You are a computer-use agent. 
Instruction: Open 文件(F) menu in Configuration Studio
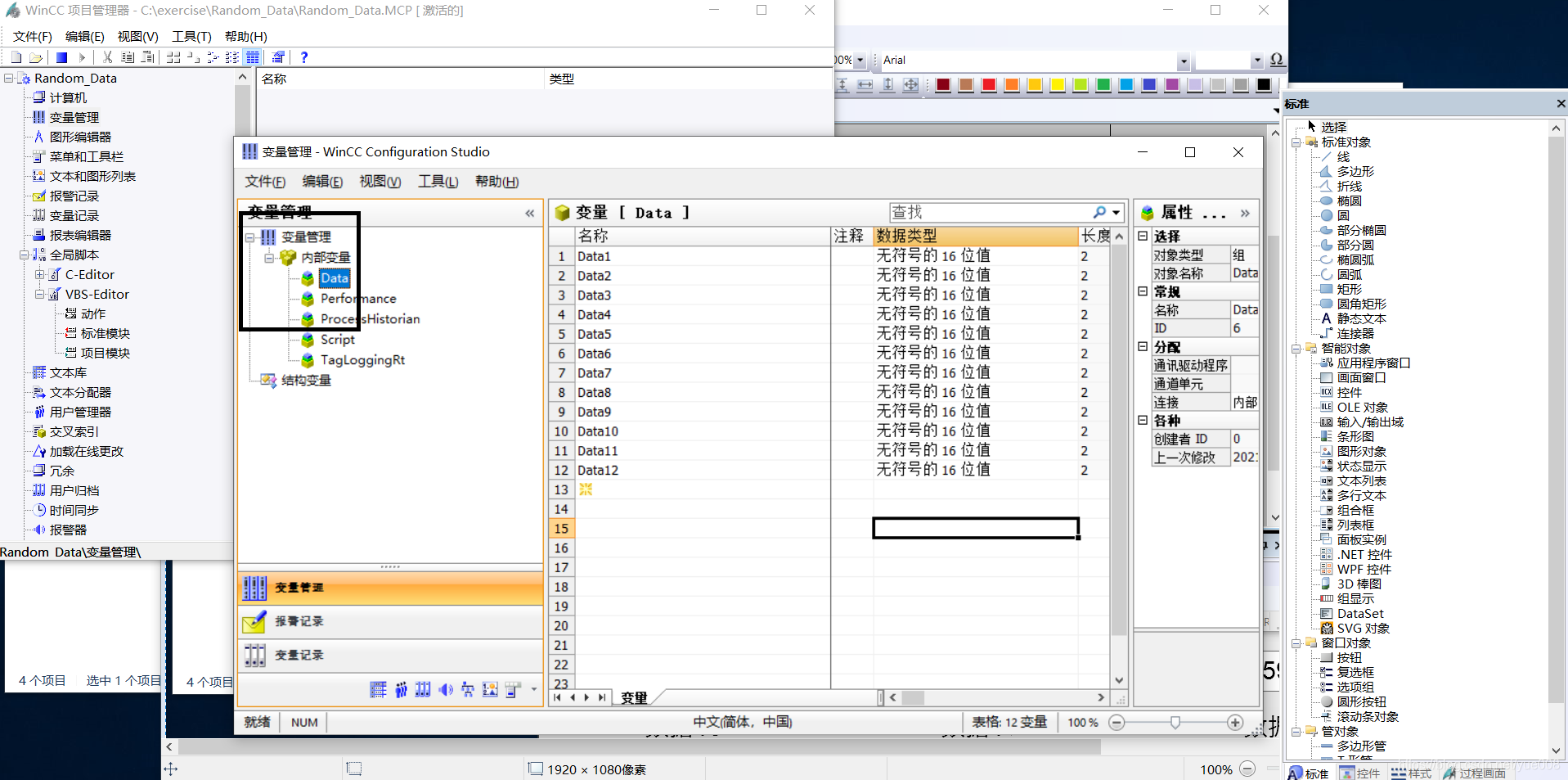pos(265,182)
